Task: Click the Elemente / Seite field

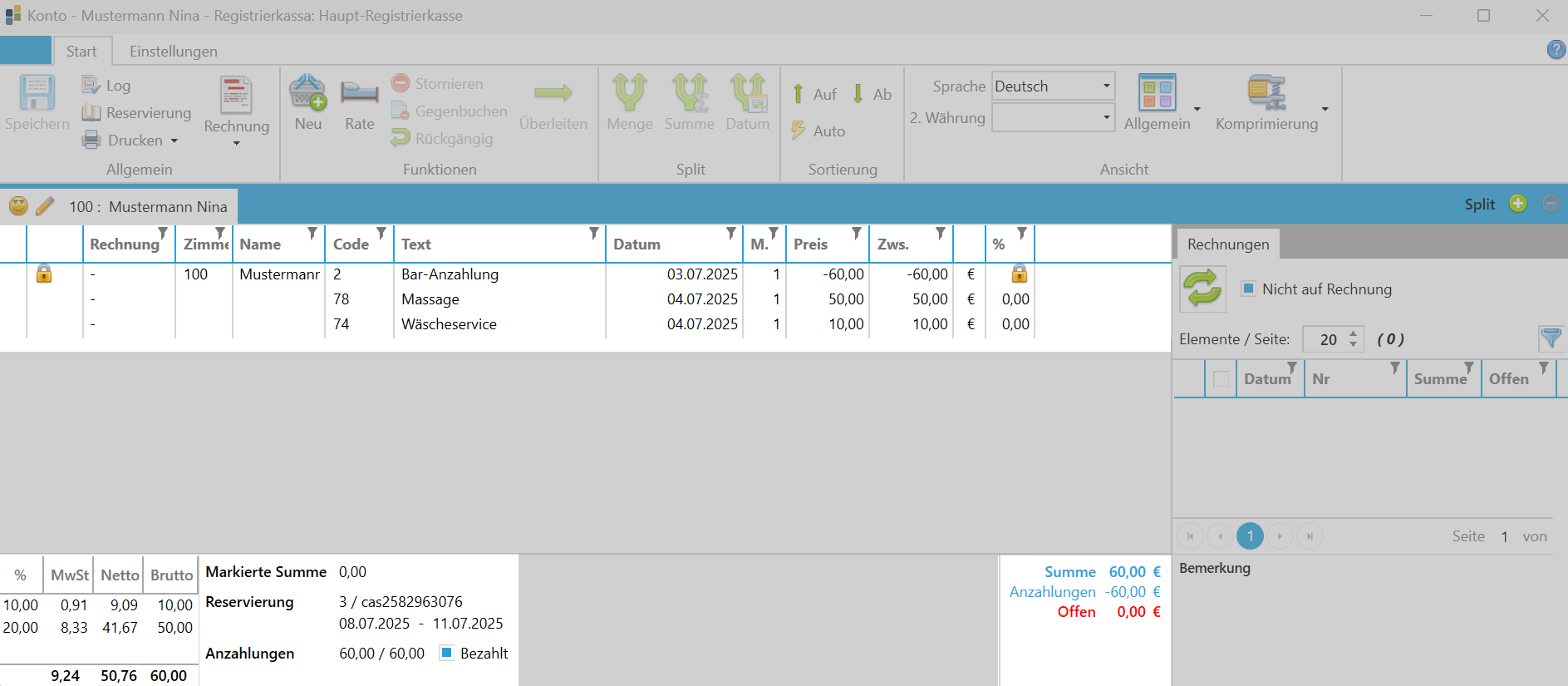Action: click(1333, 339)
